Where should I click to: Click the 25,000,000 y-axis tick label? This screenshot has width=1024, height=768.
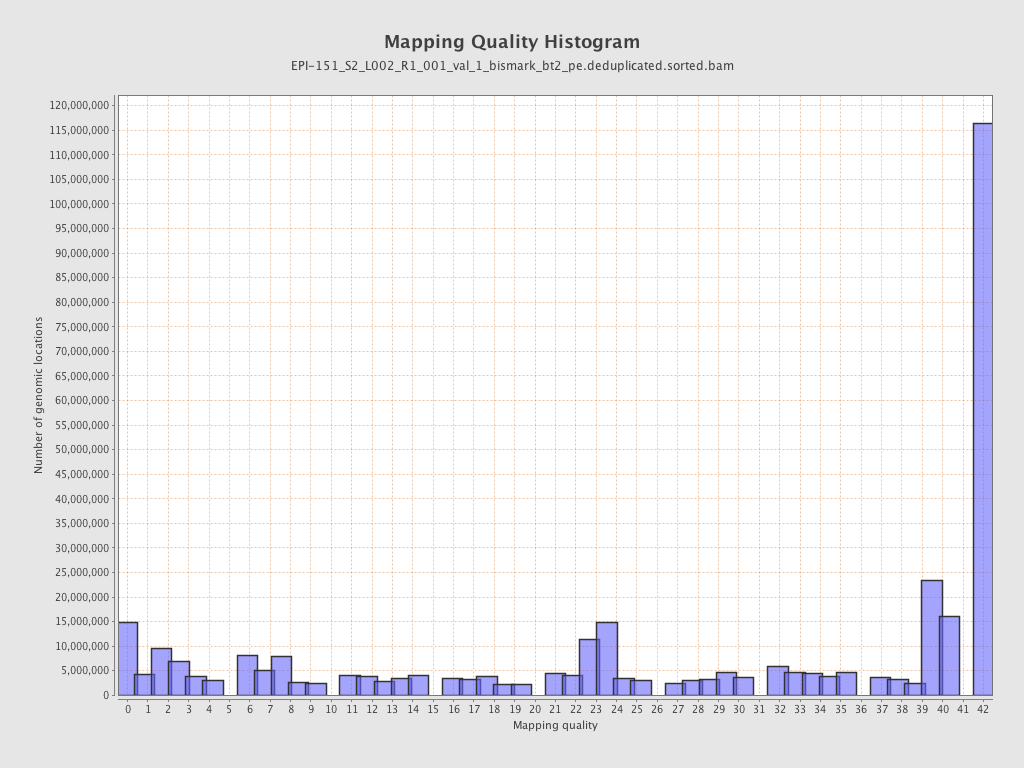tap(82, 573)
